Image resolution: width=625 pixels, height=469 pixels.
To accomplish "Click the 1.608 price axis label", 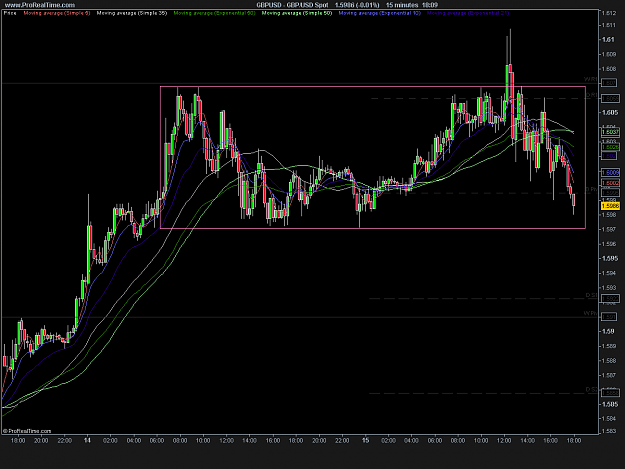I will click(x=609, y=69).
